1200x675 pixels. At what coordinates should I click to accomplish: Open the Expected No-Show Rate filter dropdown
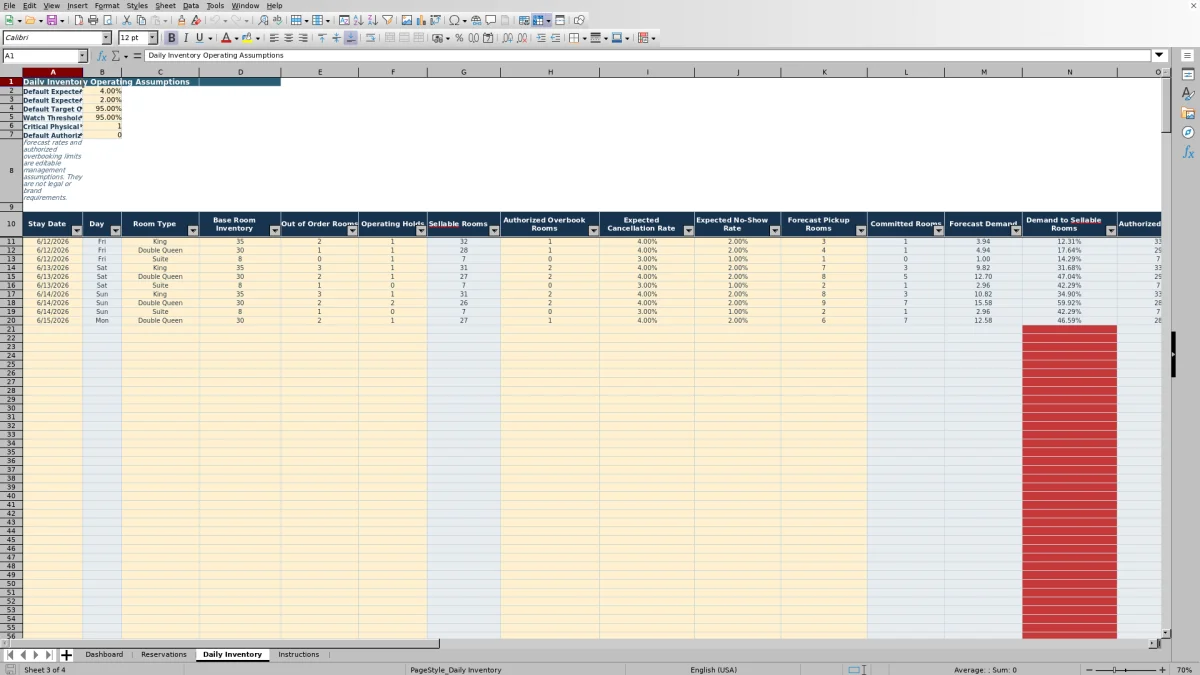[x=774, y=230]
